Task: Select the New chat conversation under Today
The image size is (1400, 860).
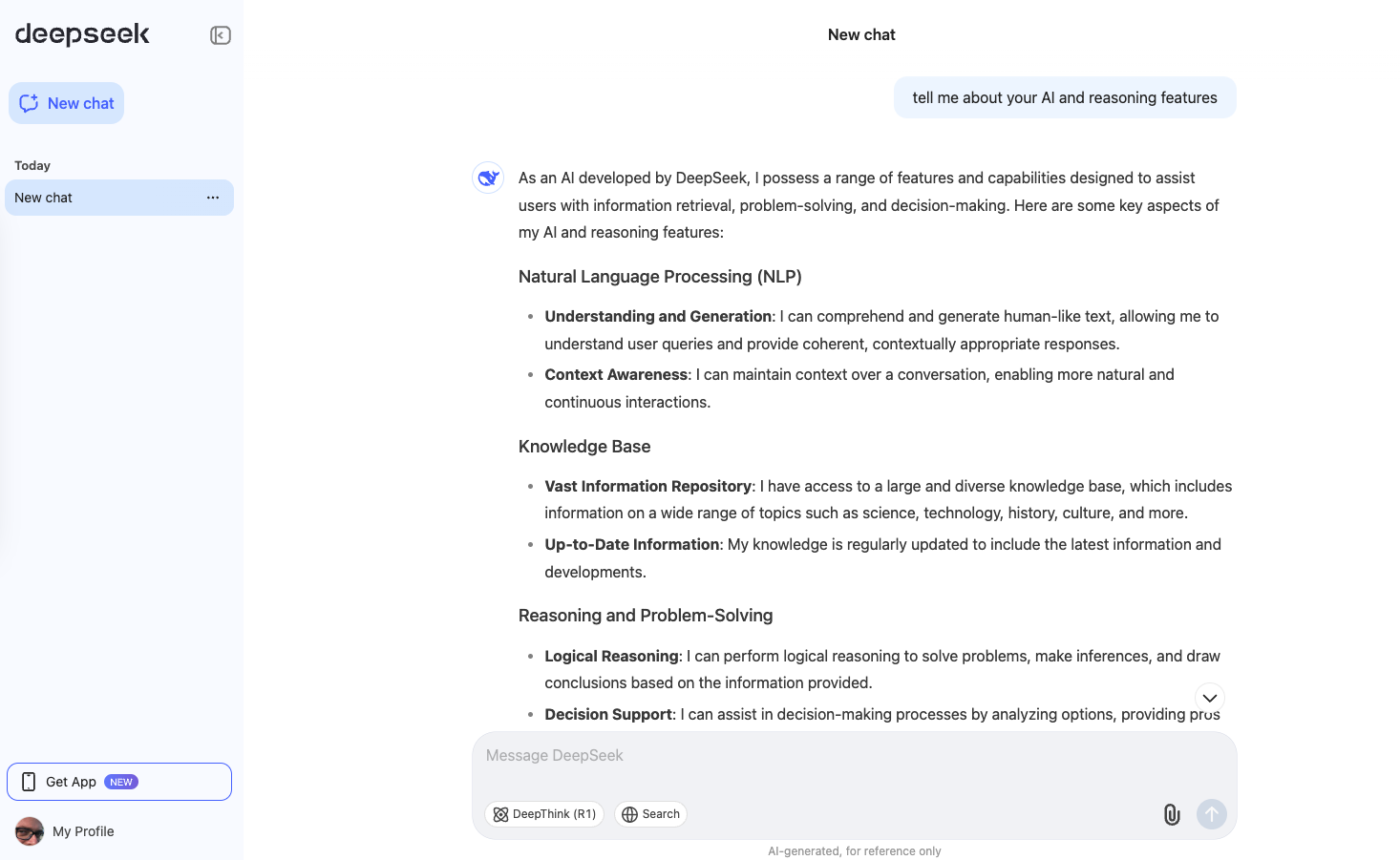Action: click(95, 198)
